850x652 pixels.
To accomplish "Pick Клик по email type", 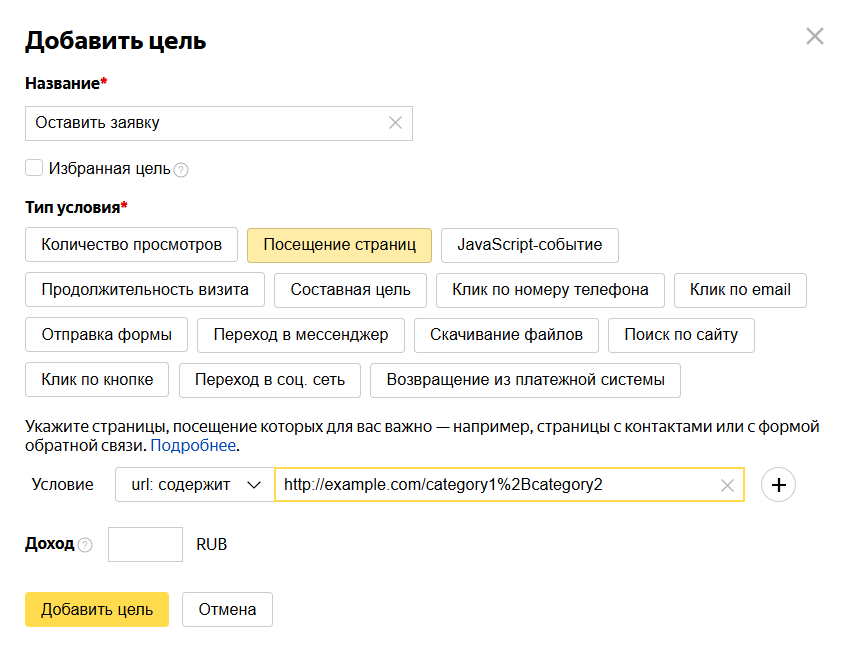I will click(740, 290).
